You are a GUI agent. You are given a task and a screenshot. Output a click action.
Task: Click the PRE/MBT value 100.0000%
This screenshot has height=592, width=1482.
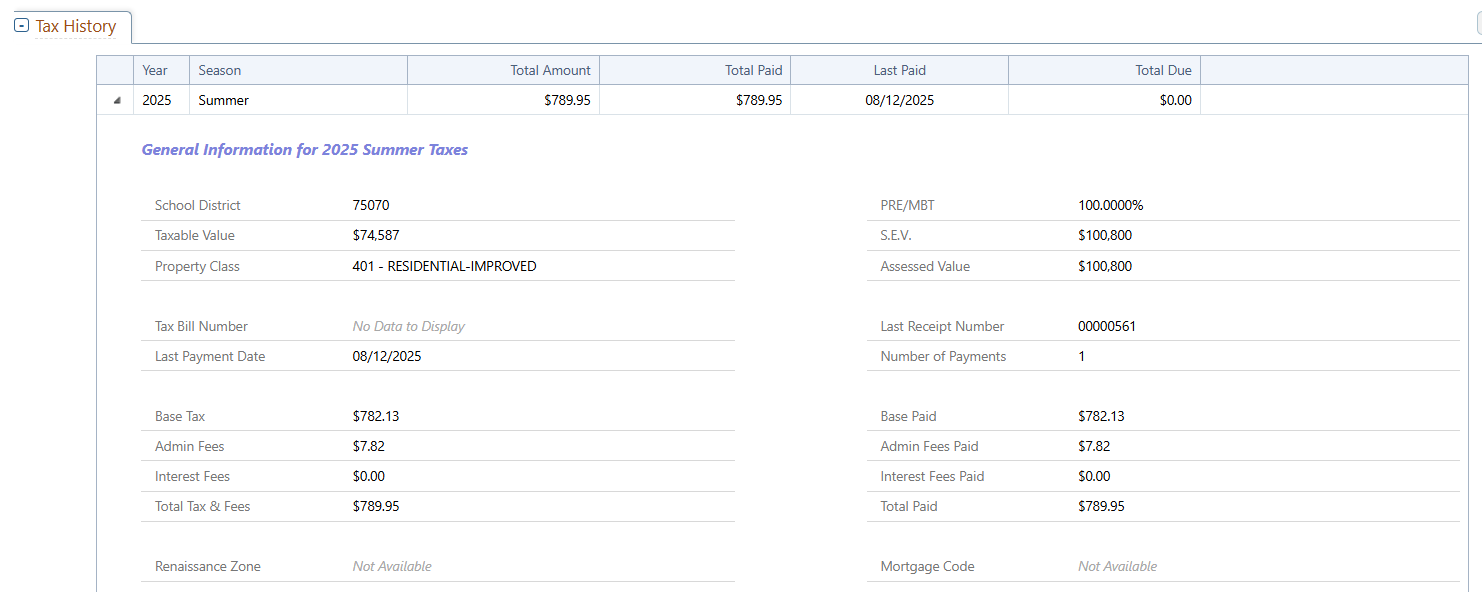point(1110,205)
